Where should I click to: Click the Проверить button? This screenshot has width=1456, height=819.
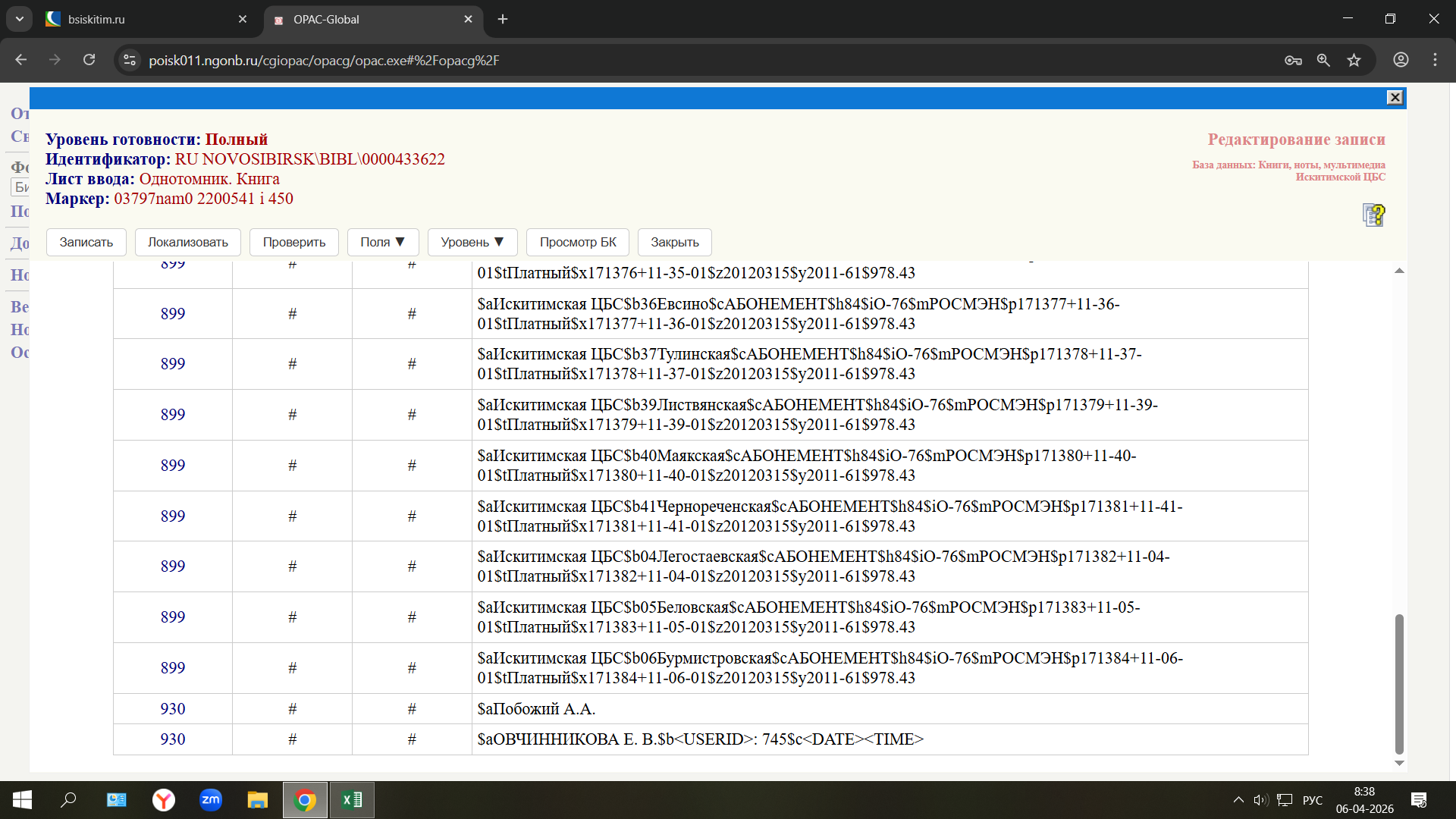293,242
